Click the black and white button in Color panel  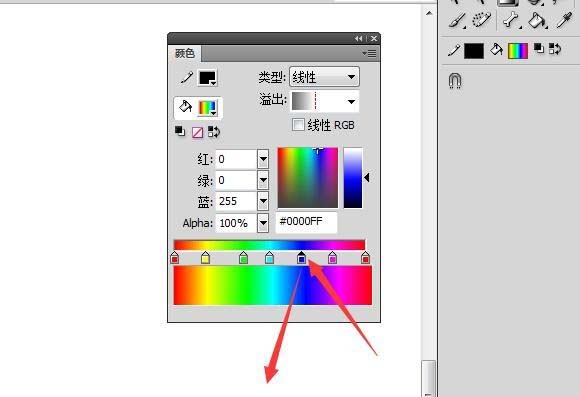click(180, 131)
